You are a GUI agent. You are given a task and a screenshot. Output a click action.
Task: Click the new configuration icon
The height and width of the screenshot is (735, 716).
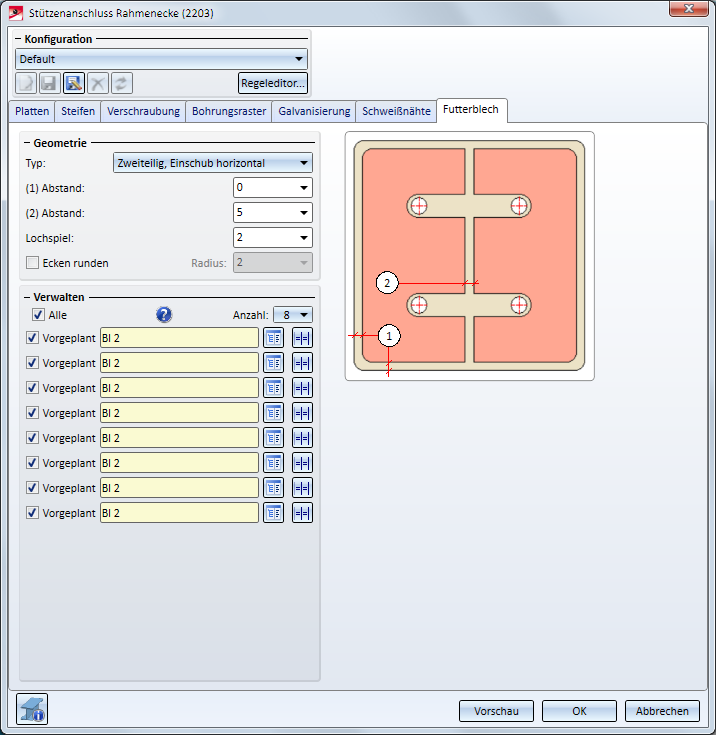click(26, 83)
